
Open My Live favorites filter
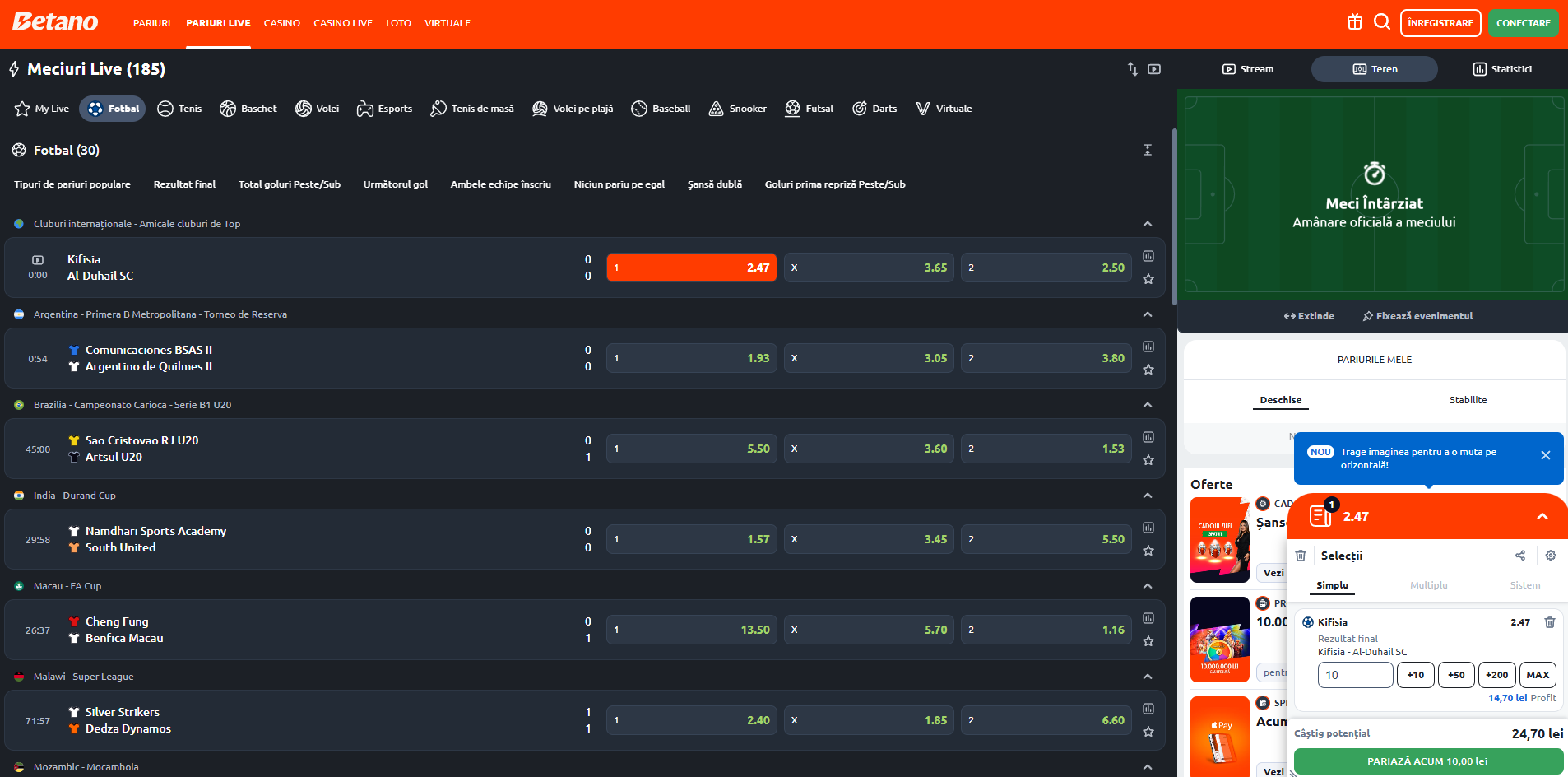pos(42,109)
